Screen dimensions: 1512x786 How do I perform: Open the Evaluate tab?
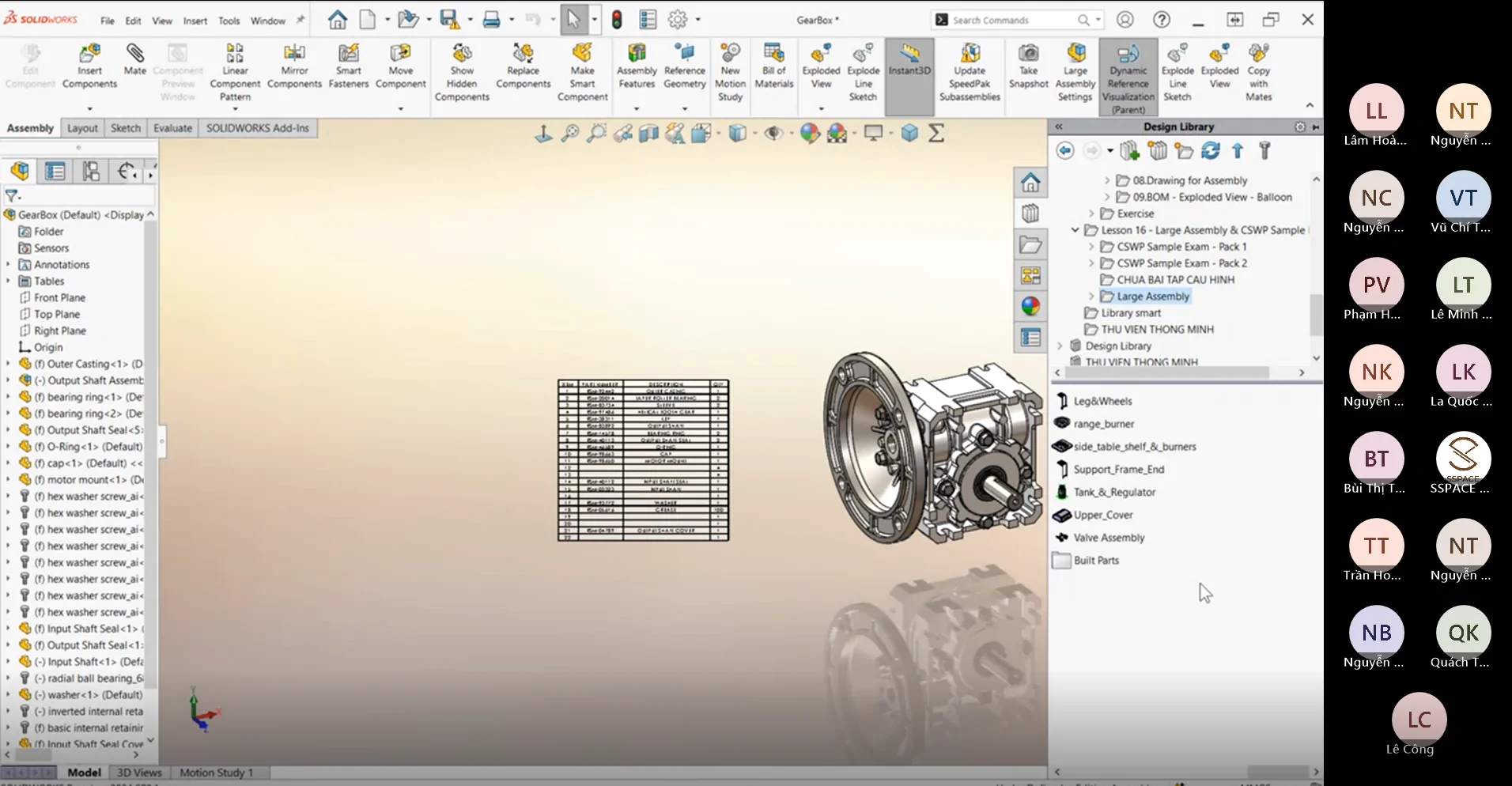click(172, 128)
